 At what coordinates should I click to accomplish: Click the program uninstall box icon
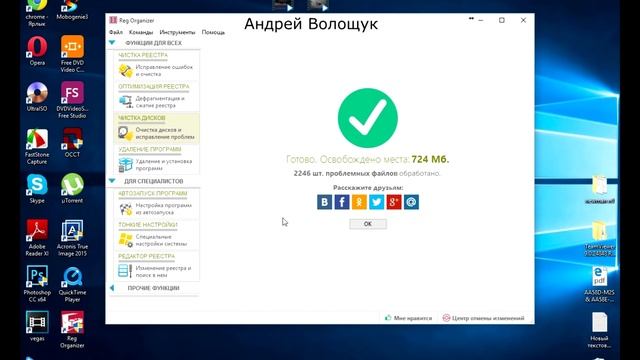pos(126,165)
